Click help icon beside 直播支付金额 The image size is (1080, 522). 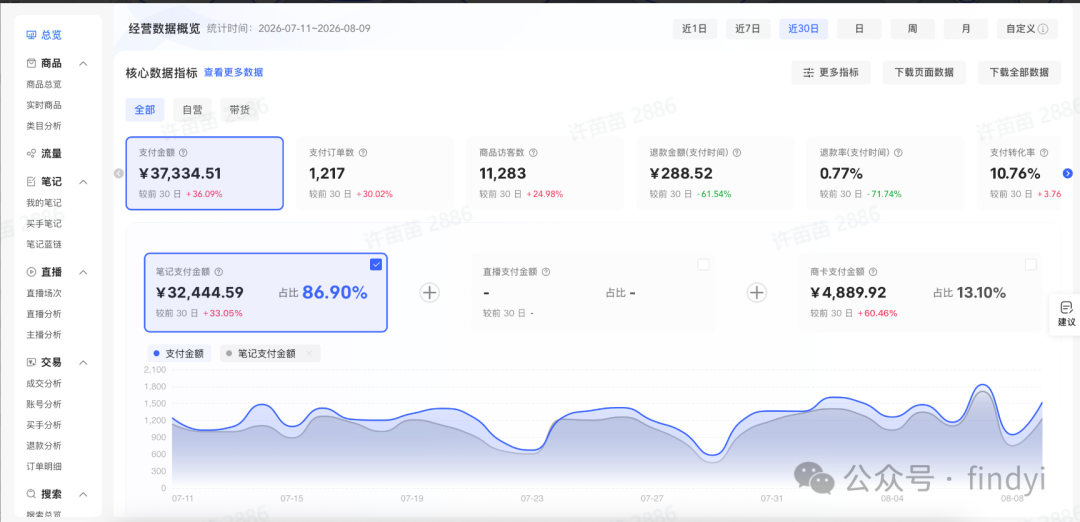546,272
